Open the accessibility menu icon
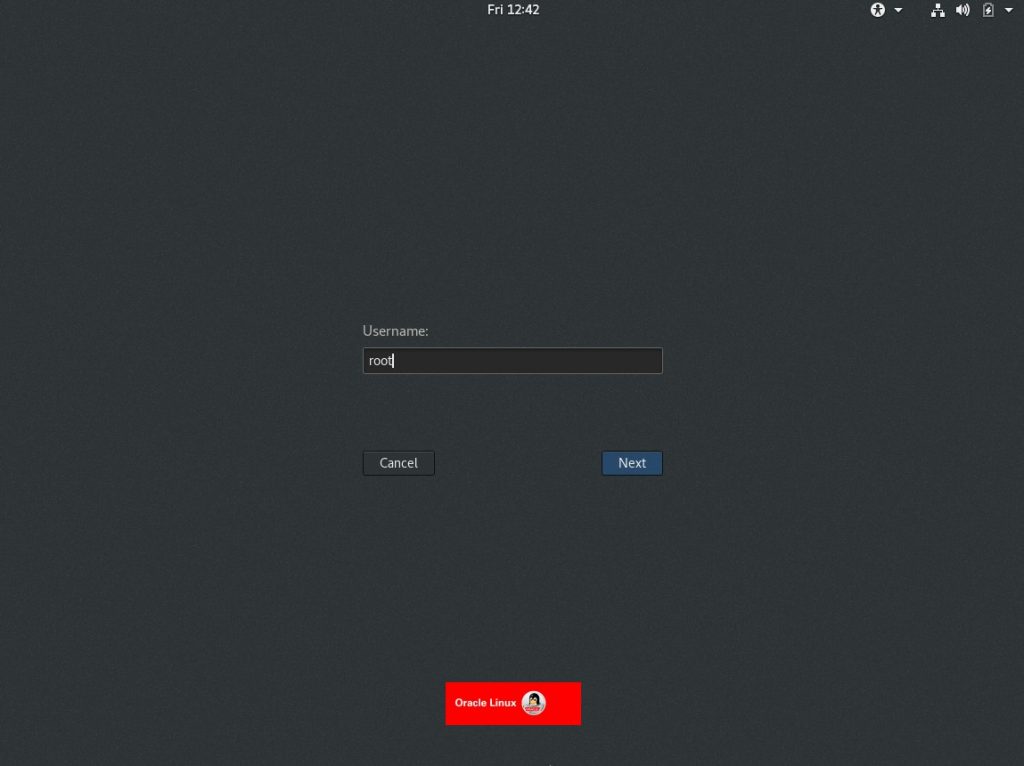The width and height of the screenshot is (1024, 766). tap(877, 10)
